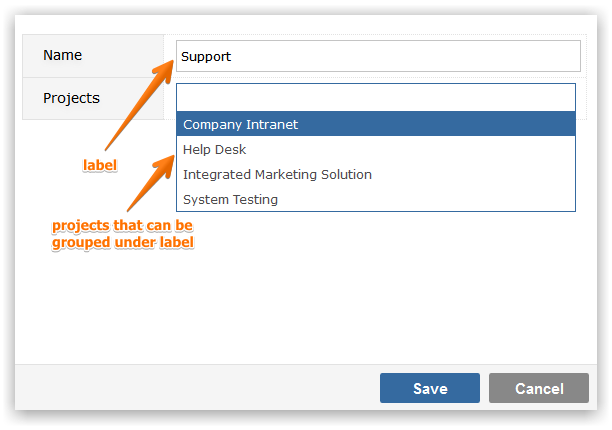The width and height of the screenshot is (612, 430).
Task: Cancel the label dialog
Action: pyautogui.click(x=539, y=388)
